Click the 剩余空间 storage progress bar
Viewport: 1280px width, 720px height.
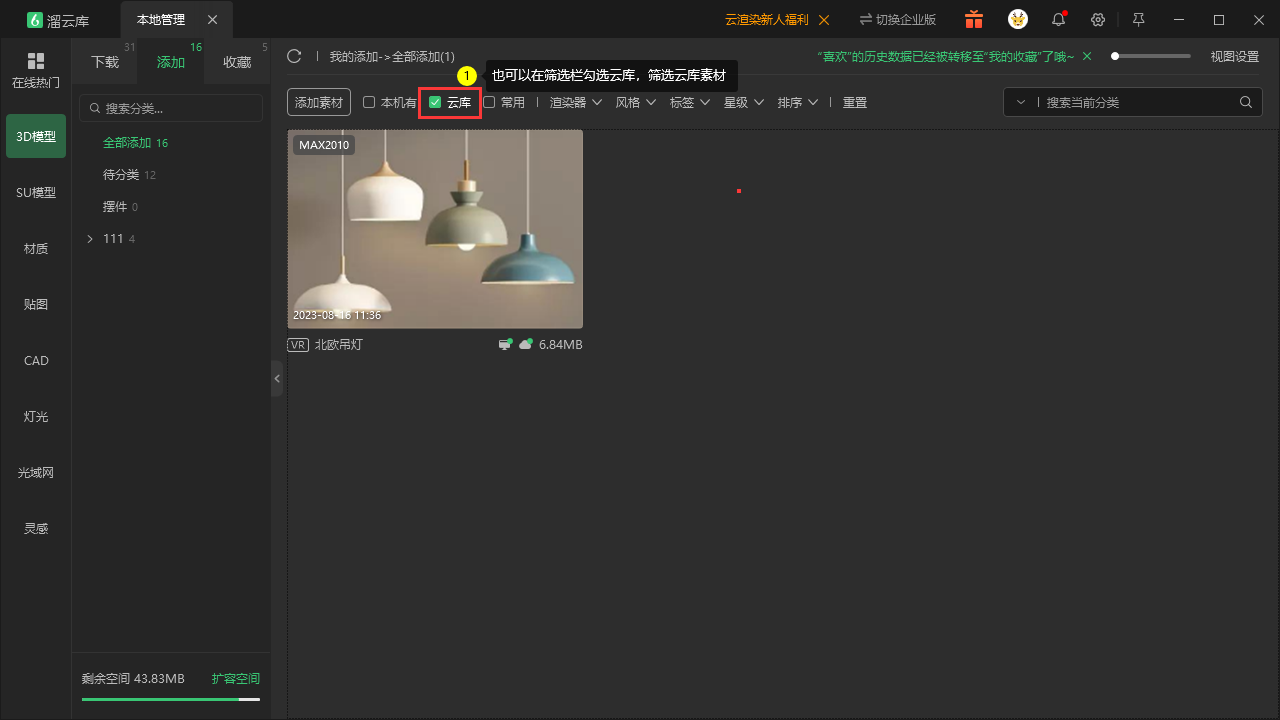(x=171, y=699)
